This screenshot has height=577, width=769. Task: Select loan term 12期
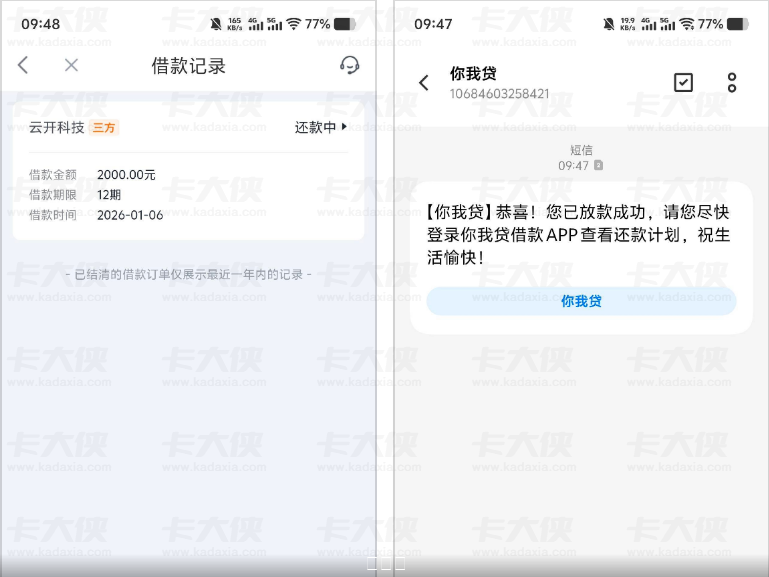[x=109, y=195]
